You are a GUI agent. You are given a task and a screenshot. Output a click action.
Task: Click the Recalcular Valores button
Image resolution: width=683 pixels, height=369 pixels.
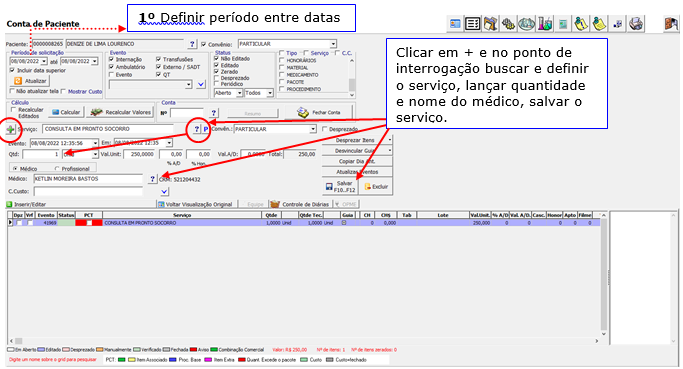pyautogui.click(x=121, y=112)
